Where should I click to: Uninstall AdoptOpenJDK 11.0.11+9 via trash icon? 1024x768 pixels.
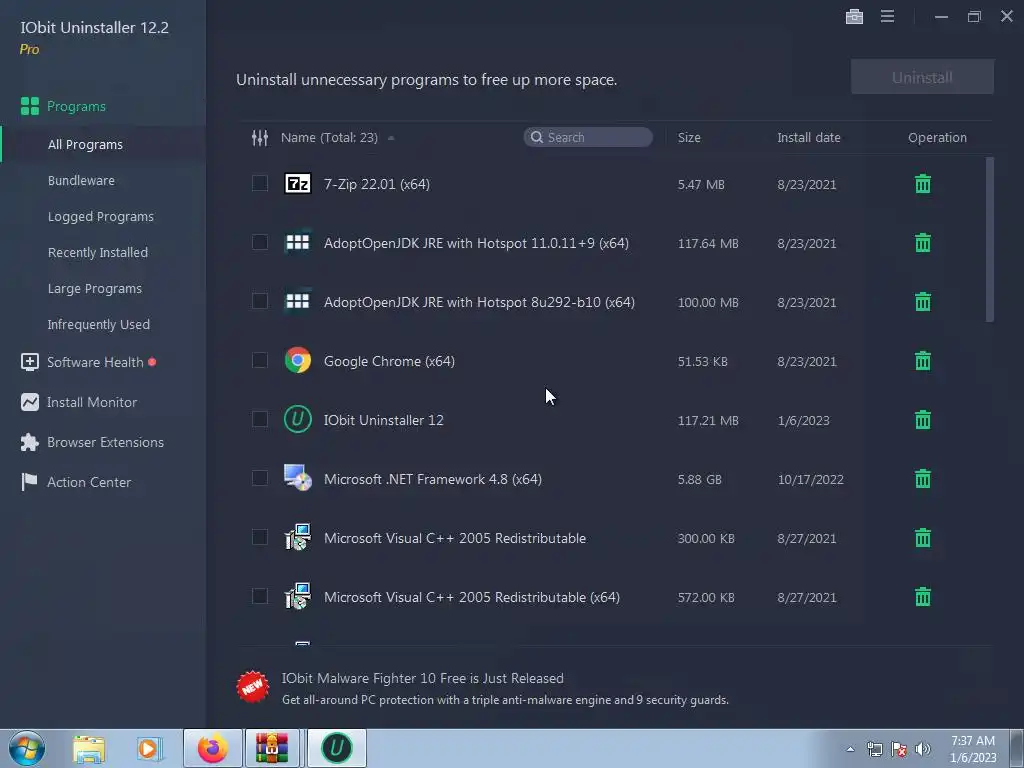pos(922,243)
